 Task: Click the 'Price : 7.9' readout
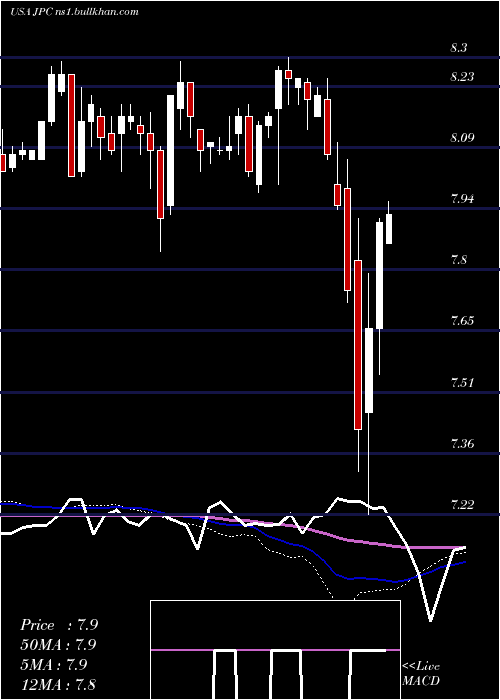pyautogui.click(x=59, y=625)
